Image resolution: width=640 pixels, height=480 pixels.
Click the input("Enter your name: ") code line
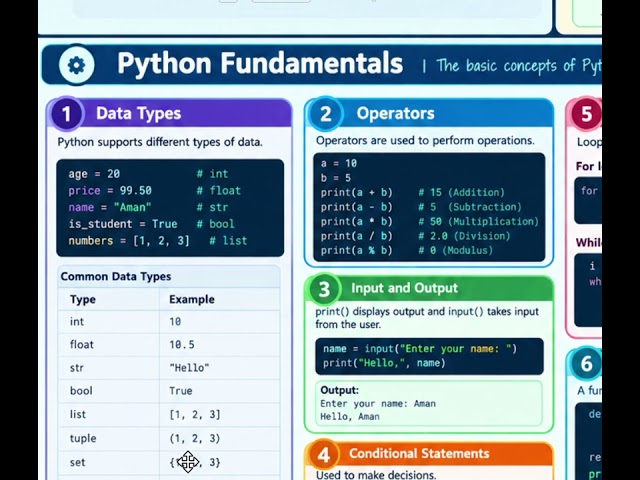click(420, 349)
